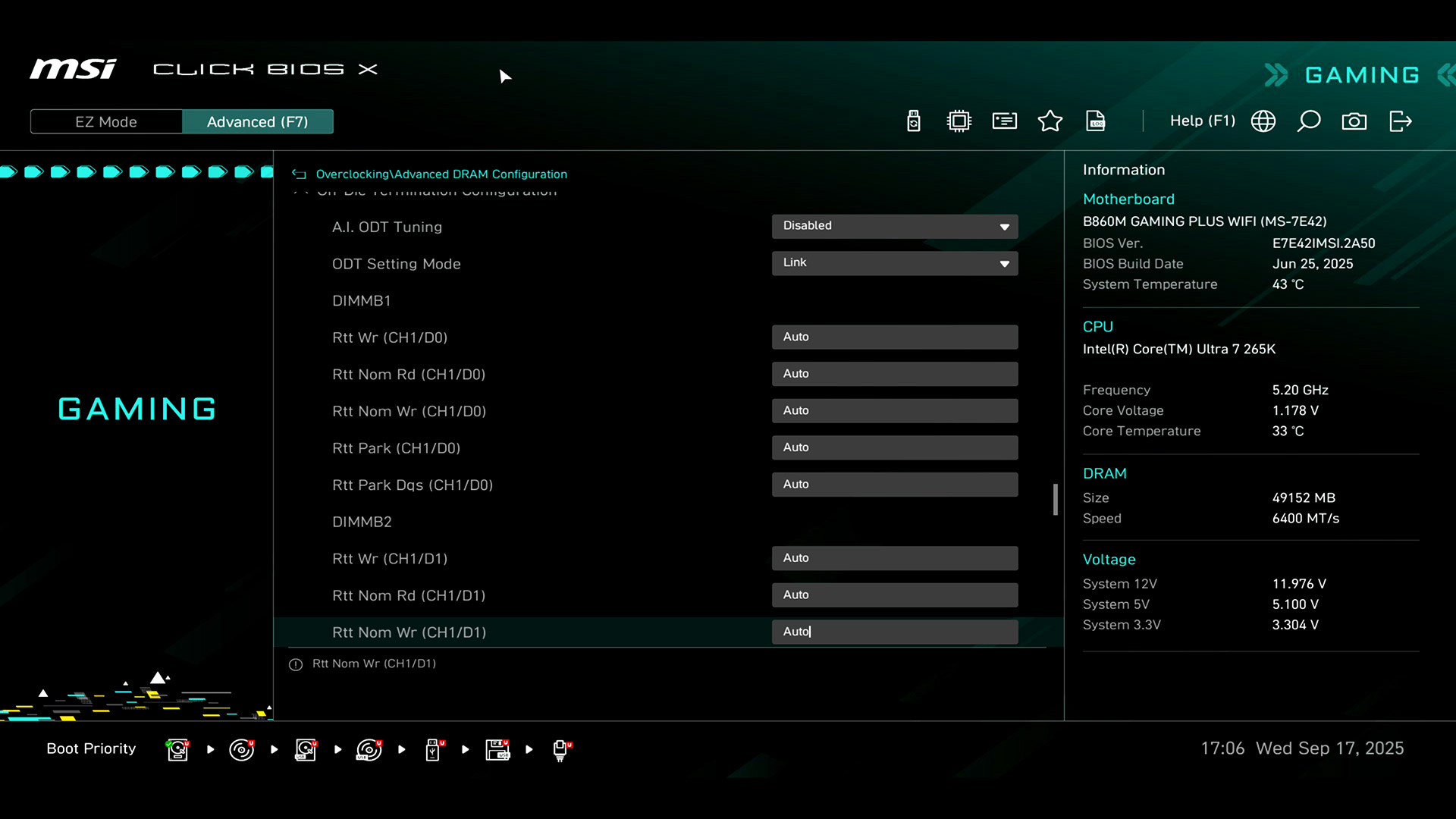The image size is (1456, 819).
Task: Open A.I. ODT Tuning dropdown
Action: (x=895, y=226)
